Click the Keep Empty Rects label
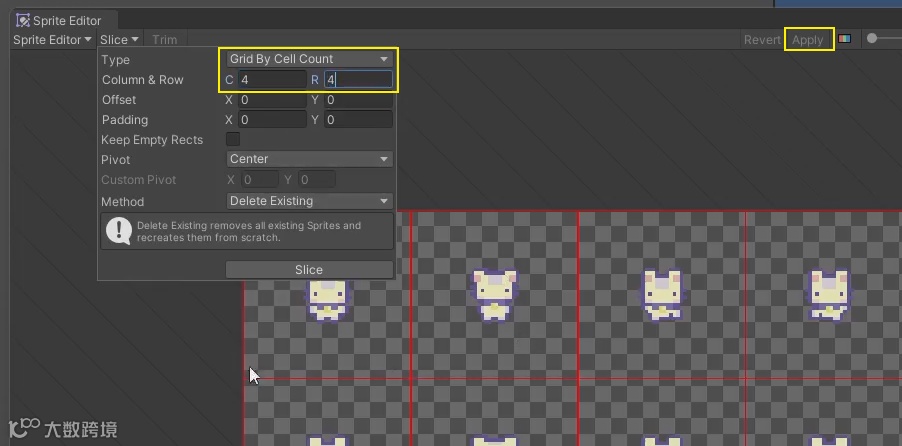The width and height of the screenshot is (902, 446). [152, 140]
